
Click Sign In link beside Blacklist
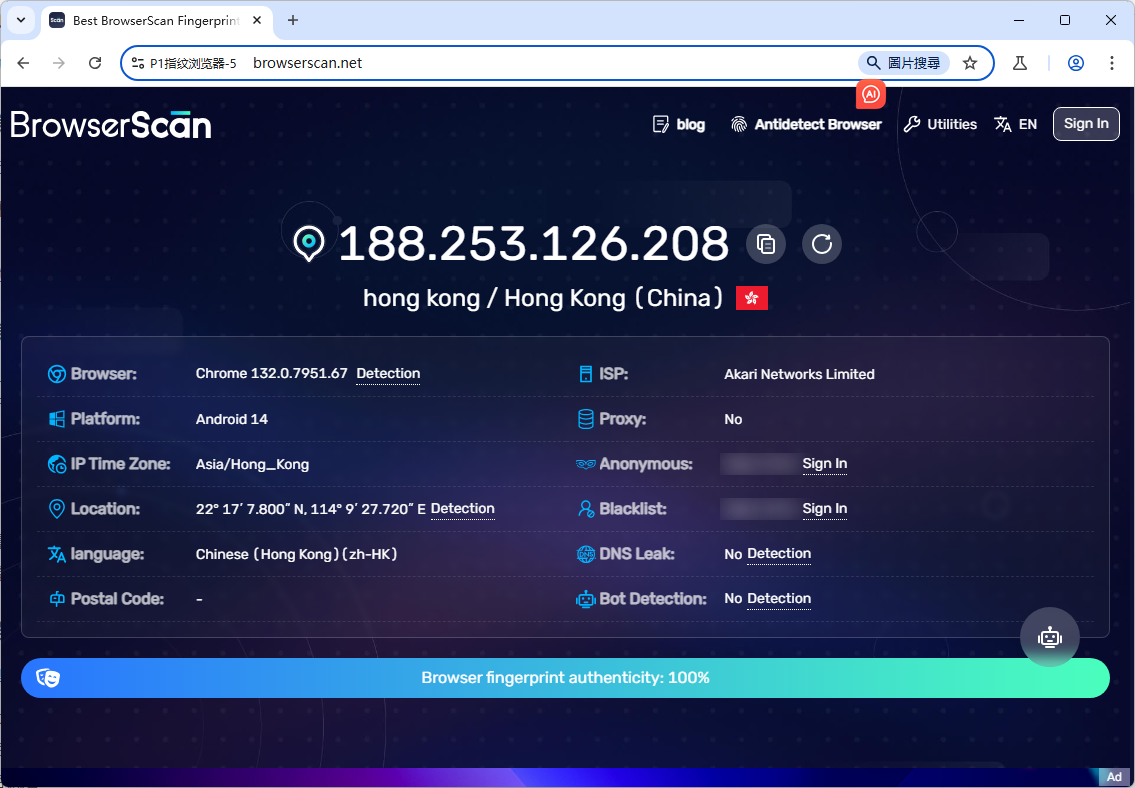(x=824, y=508)
